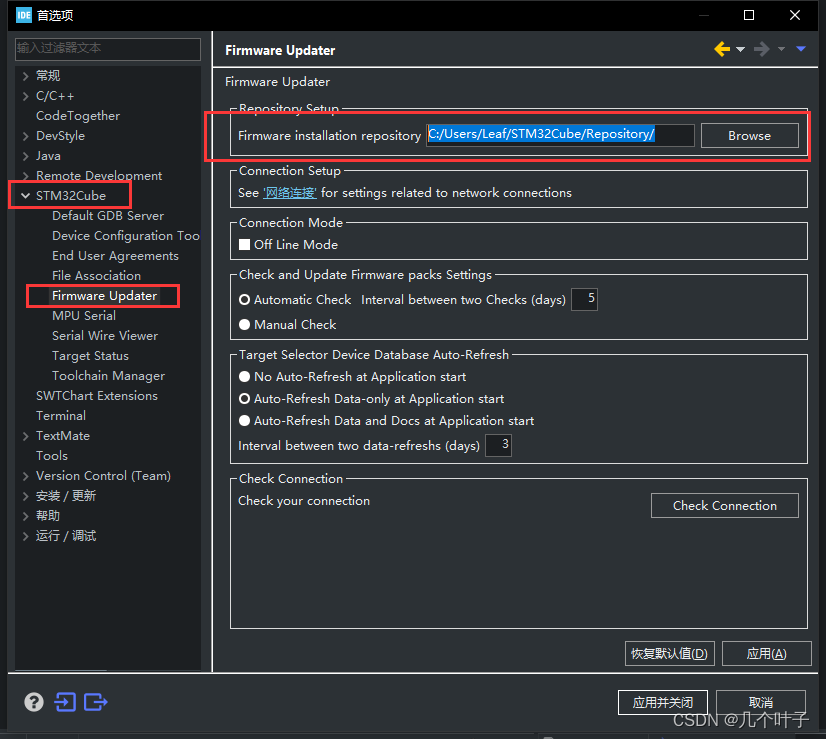
Task: Click the Help question mark icon
Action: [34, 702]
